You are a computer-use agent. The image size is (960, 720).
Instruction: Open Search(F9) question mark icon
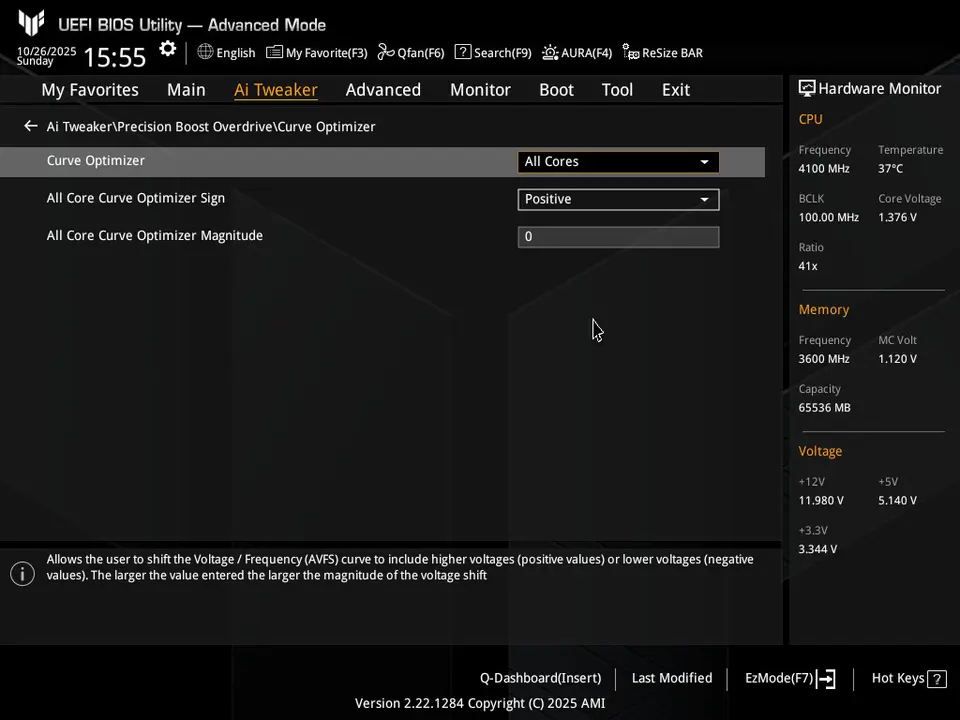tap(463, 52)
